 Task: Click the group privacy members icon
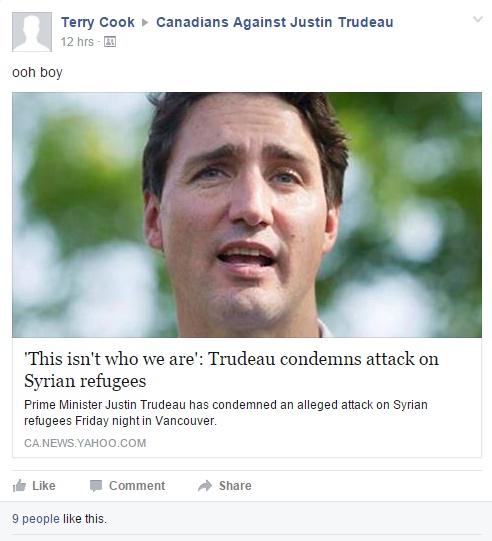tap(110, 42)
